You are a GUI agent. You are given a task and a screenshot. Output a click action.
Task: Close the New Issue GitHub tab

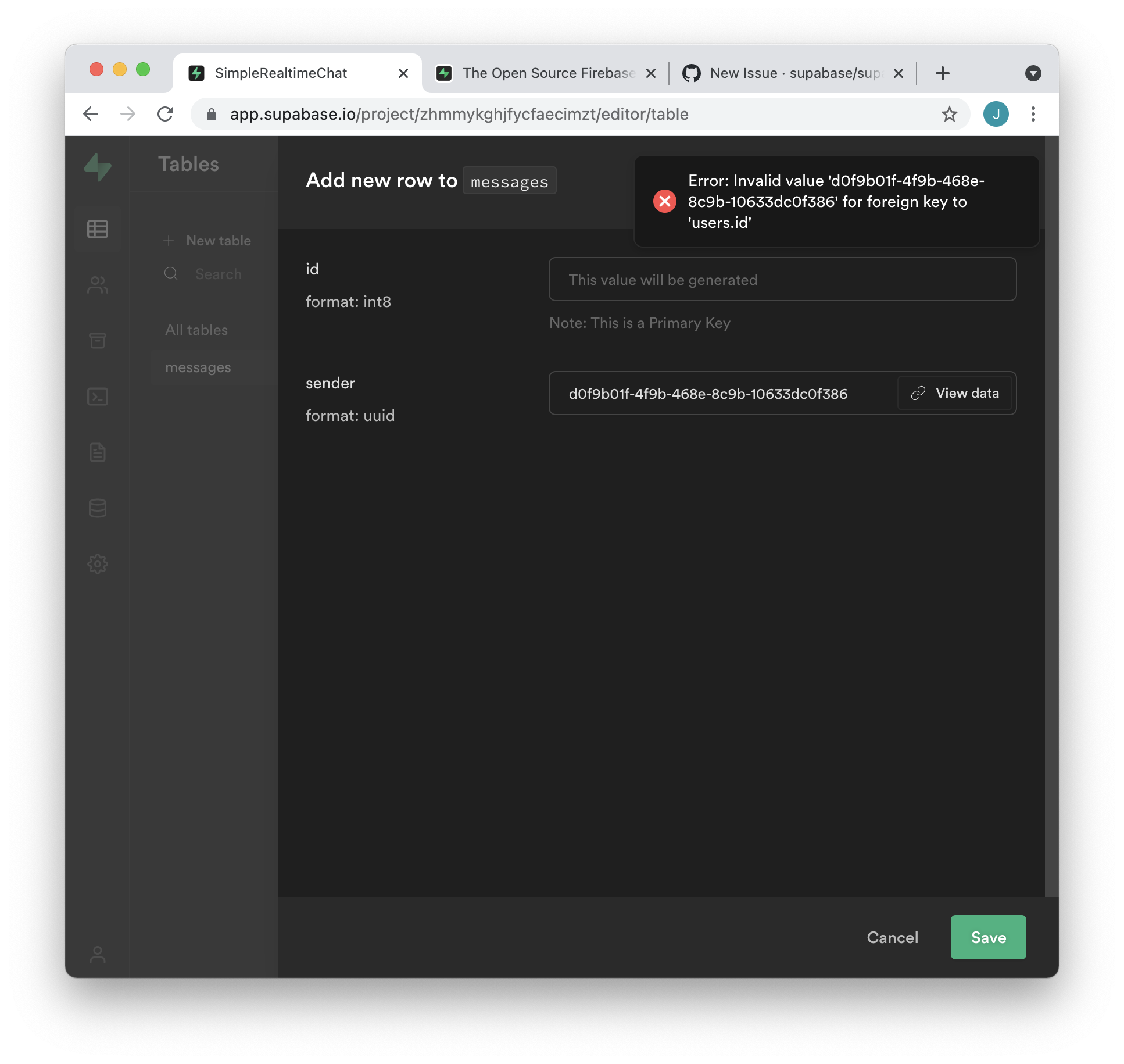click(899, 73)
